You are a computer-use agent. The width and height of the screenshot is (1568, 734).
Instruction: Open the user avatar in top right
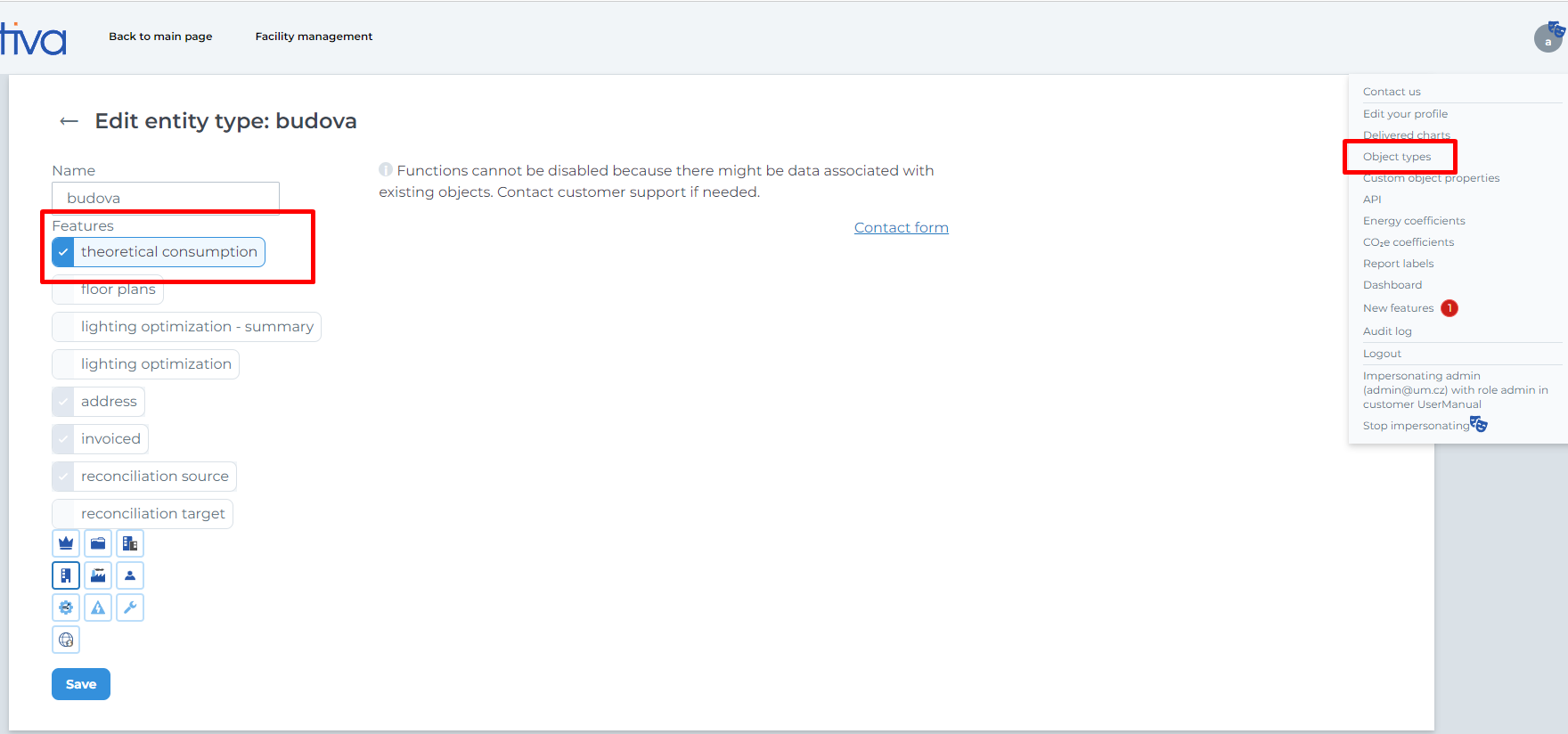1548,38
